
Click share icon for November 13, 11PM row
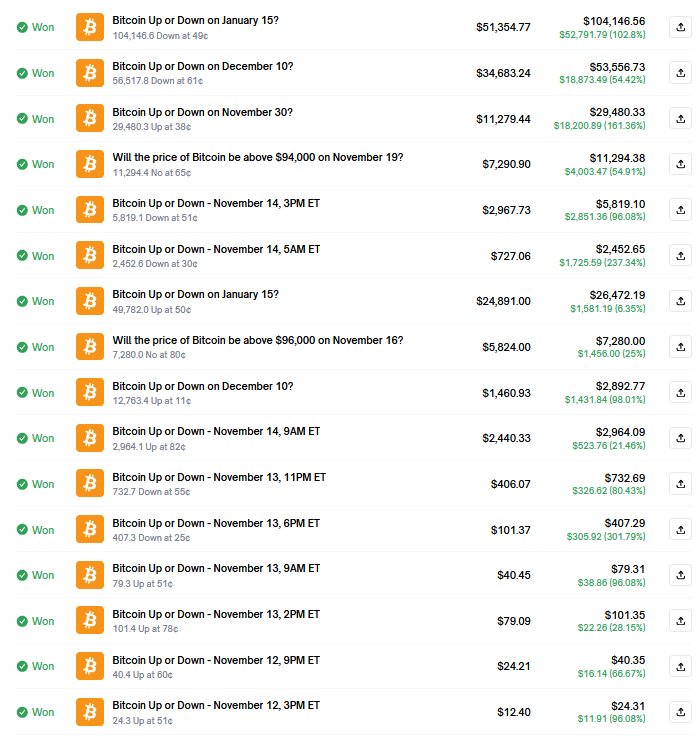(680, 484)
